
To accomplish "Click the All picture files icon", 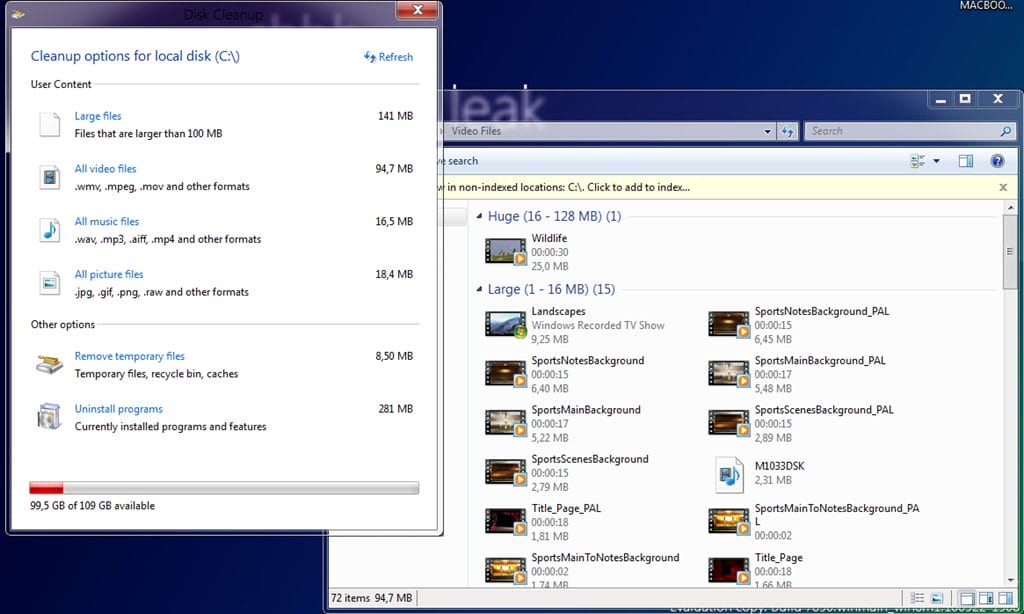I will click(50, 283).
